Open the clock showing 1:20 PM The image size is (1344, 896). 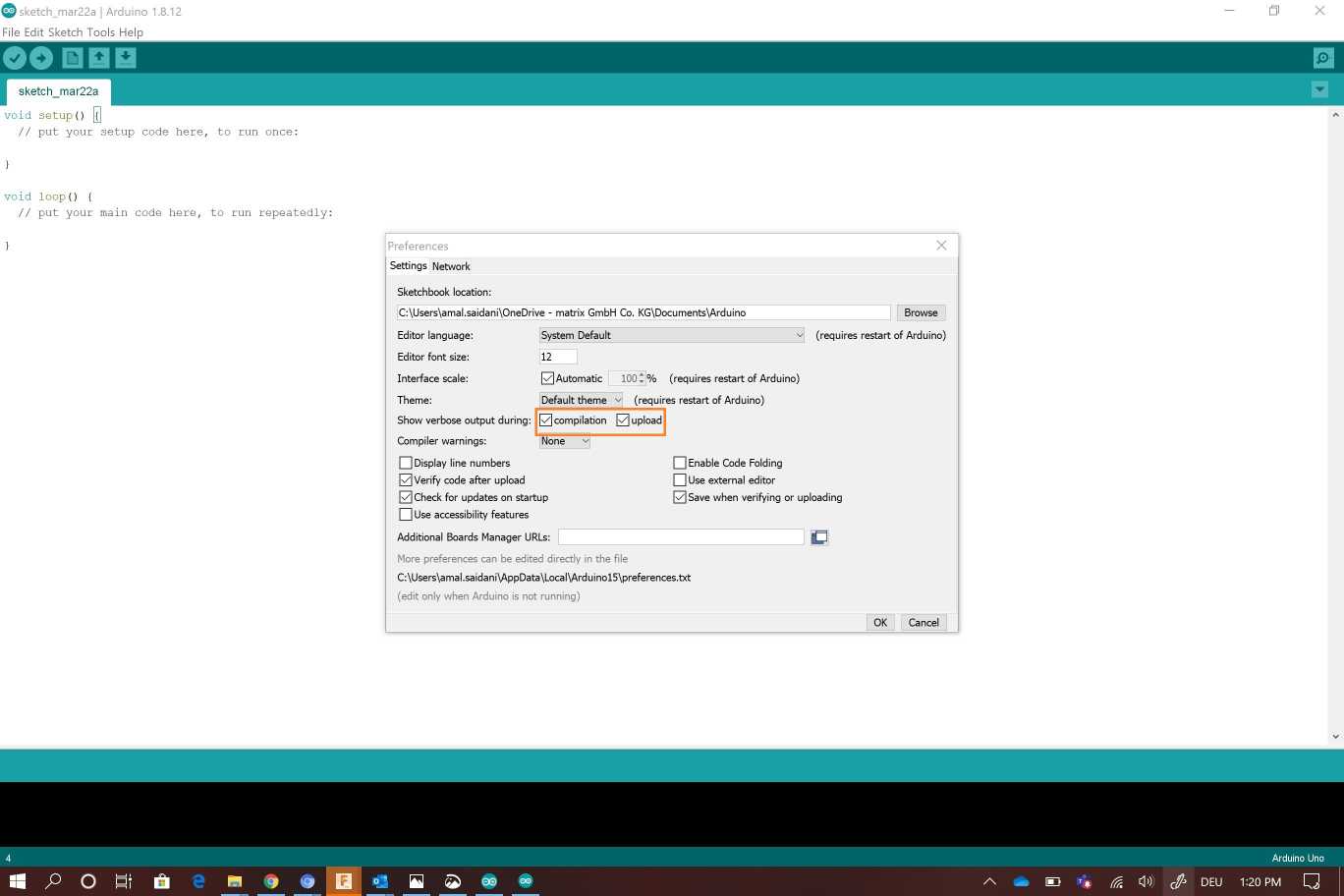coord(1260,881)
